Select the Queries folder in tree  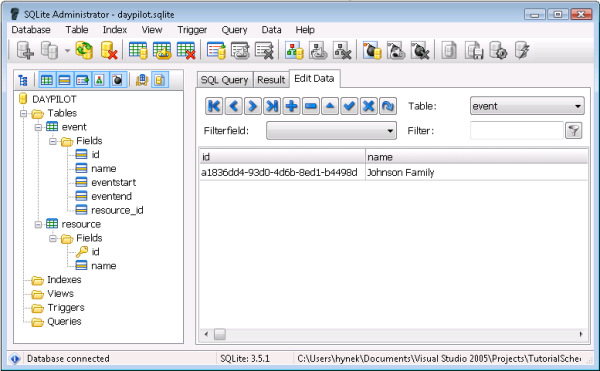(x=64, y=321)
